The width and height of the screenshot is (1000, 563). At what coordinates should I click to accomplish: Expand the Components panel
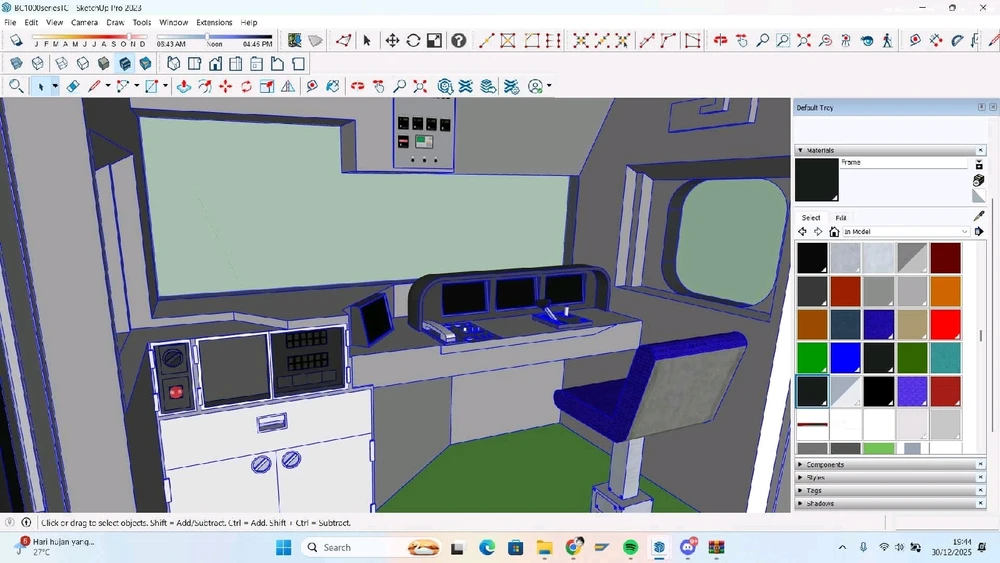click(x=825, y=465)
